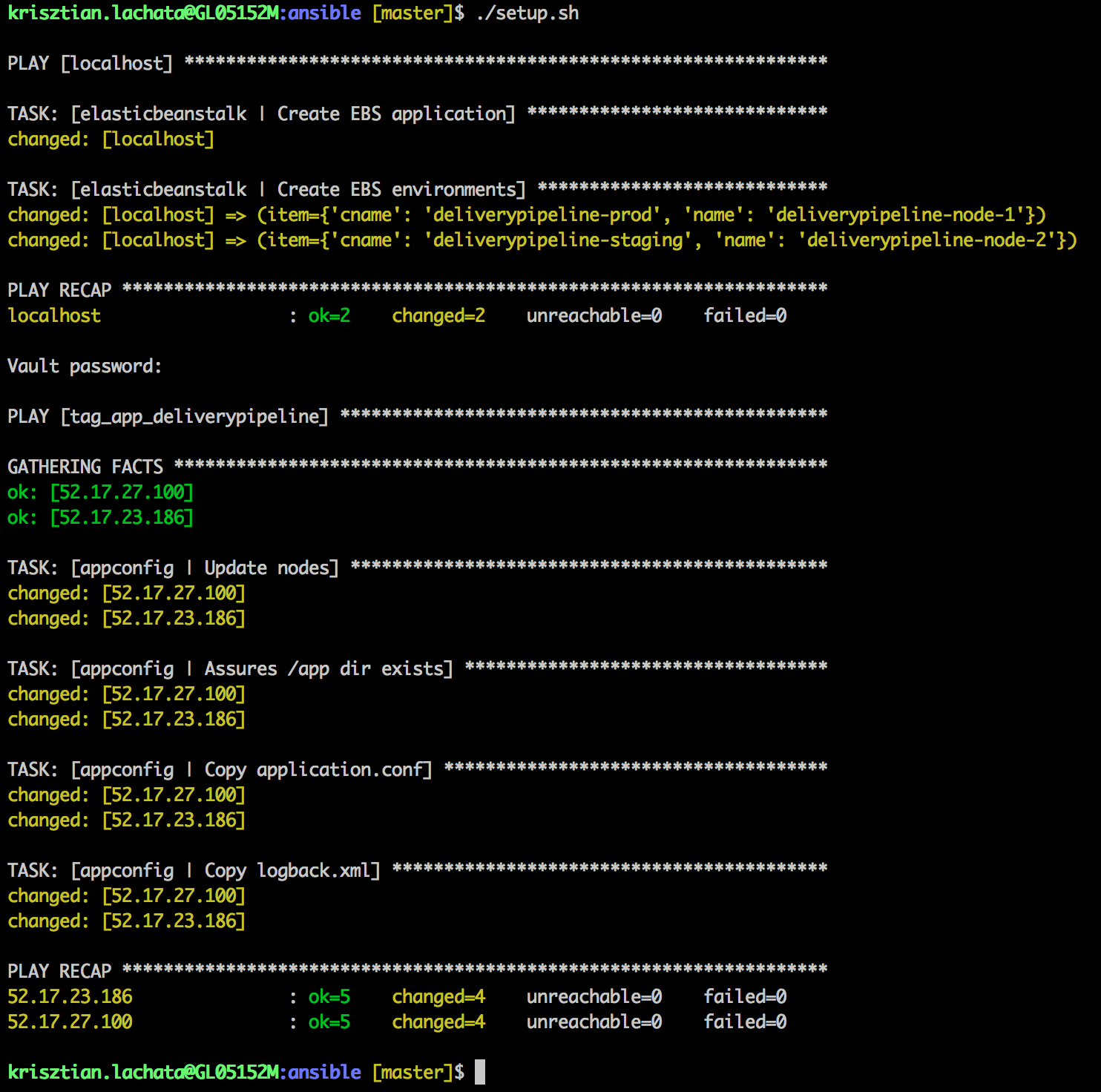
Task: Click 'changed=4' in the 52.17.23.186 row
Action: (438, 997)
